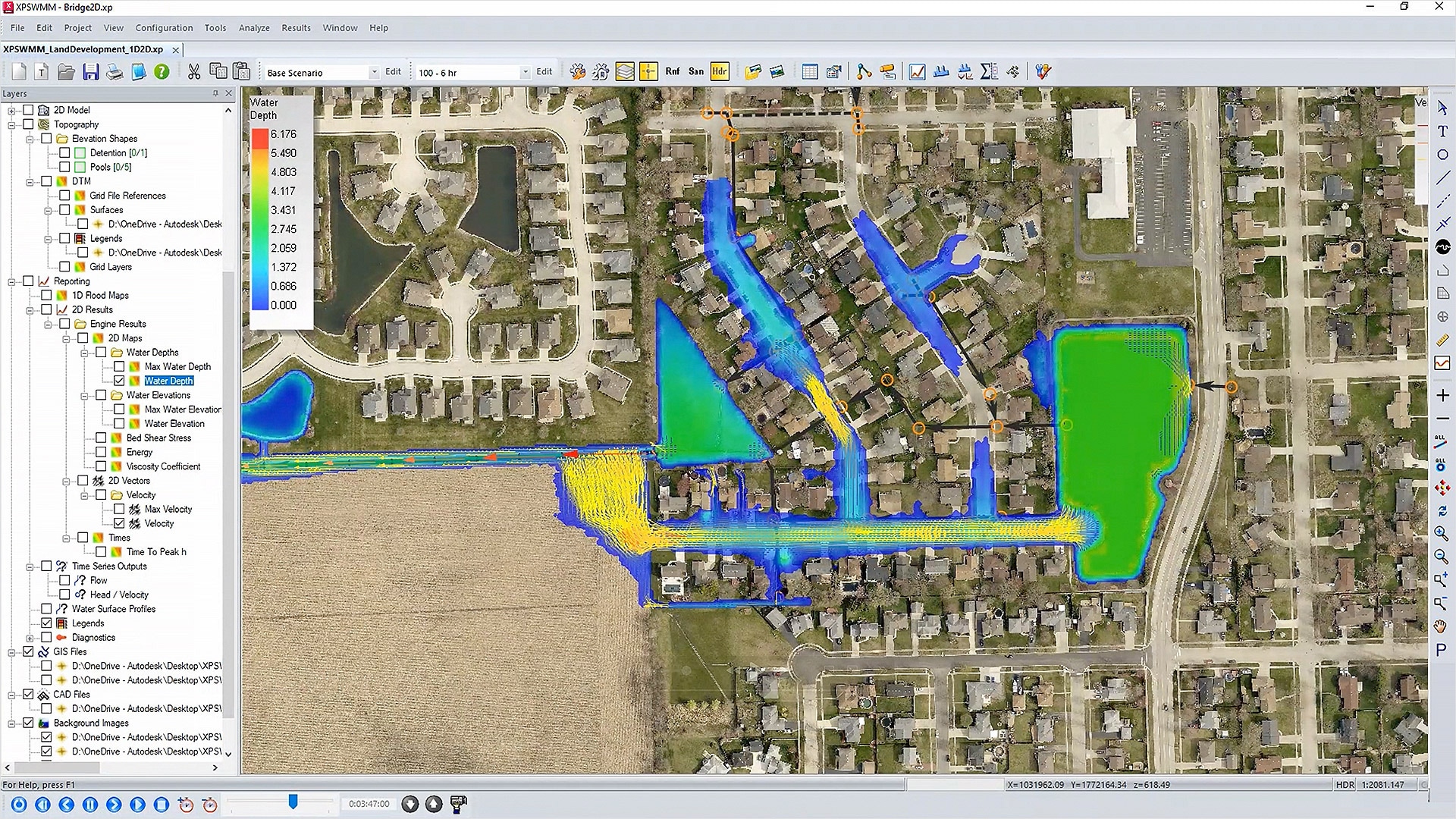The width and height of the screenshot is (1456, 819).
Task: Open the Analyze menu
Action: (254, 28)
